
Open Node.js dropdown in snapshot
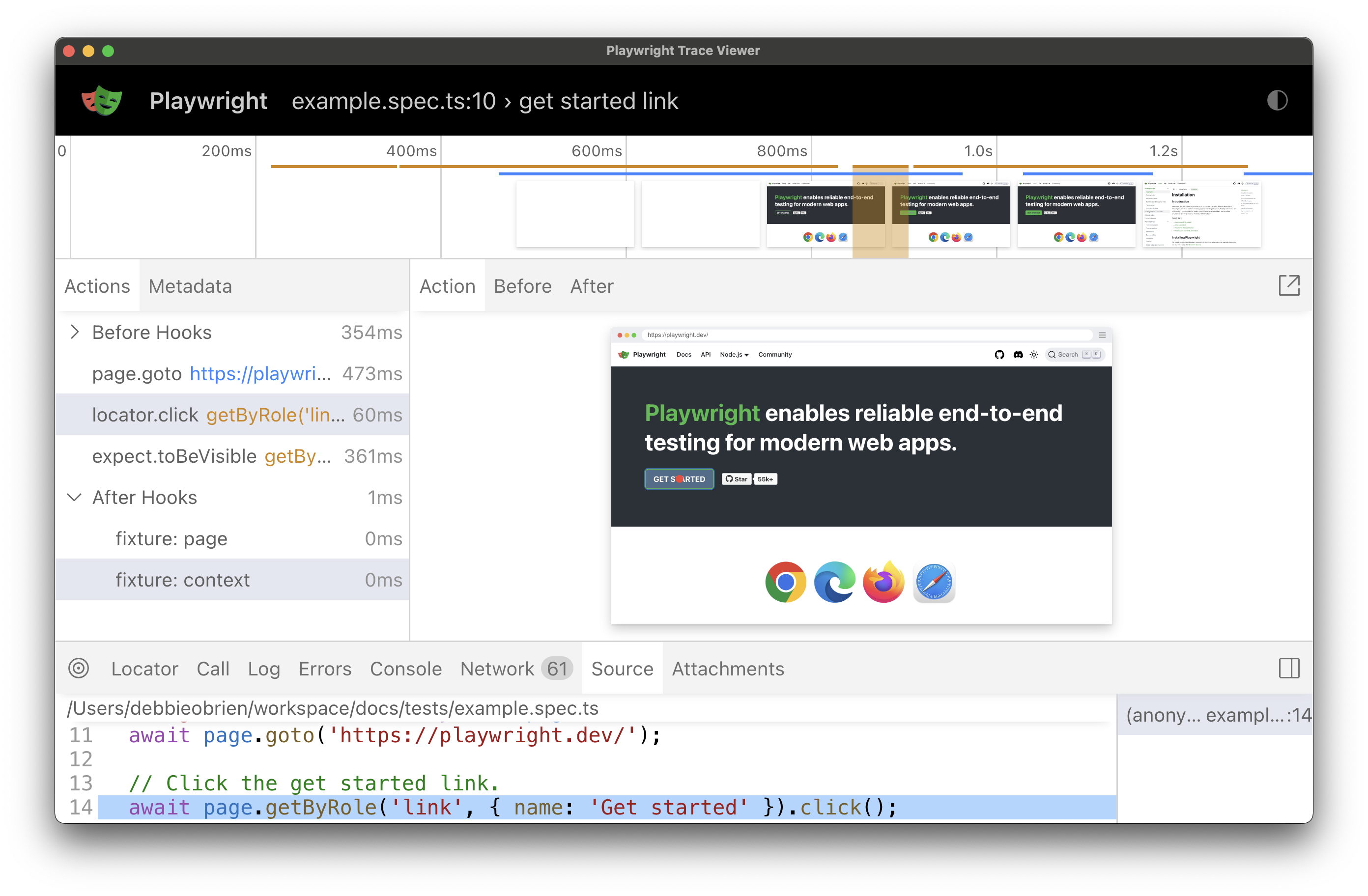(x=734, y=355)
